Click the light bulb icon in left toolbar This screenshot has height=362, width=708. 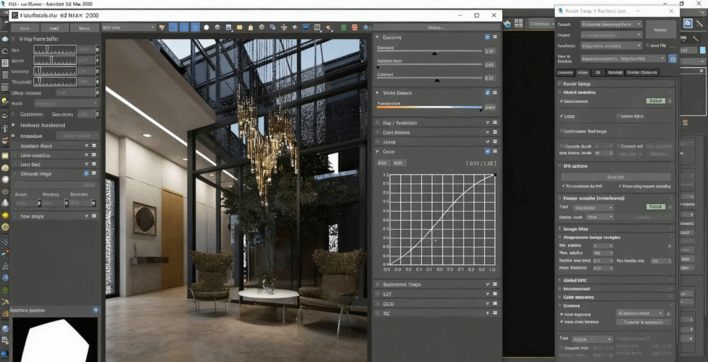(5, 101)
